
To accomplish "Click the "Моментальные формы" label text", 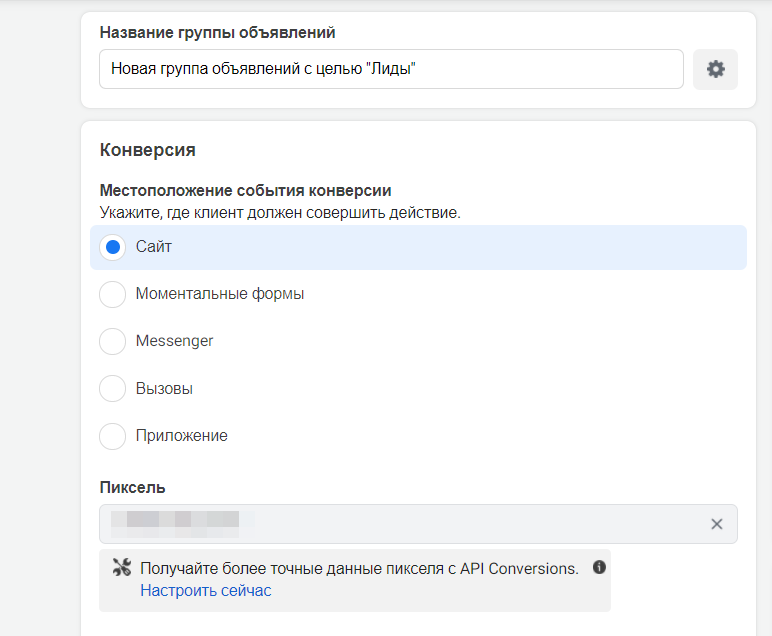I will [220, 294].
